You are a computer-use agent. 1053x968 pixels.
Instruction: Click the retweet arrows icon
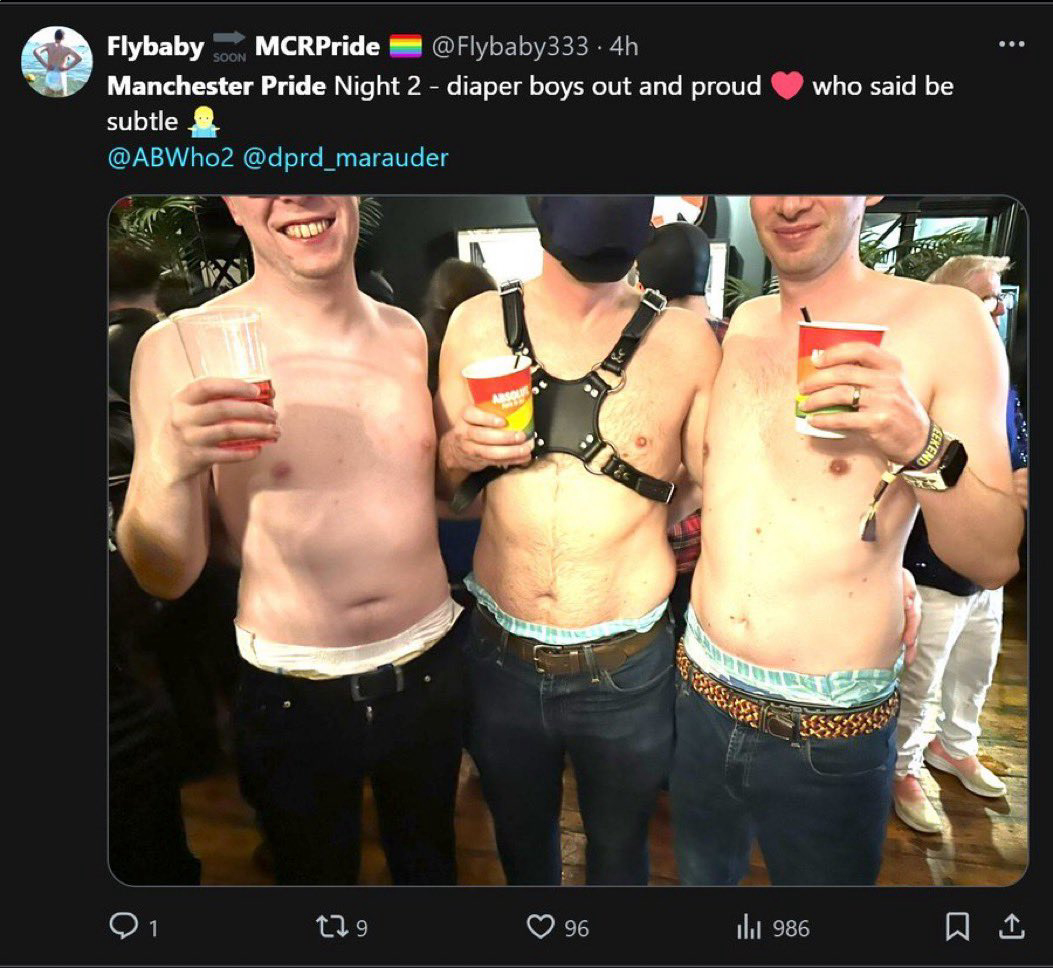[x=332, y=928]
